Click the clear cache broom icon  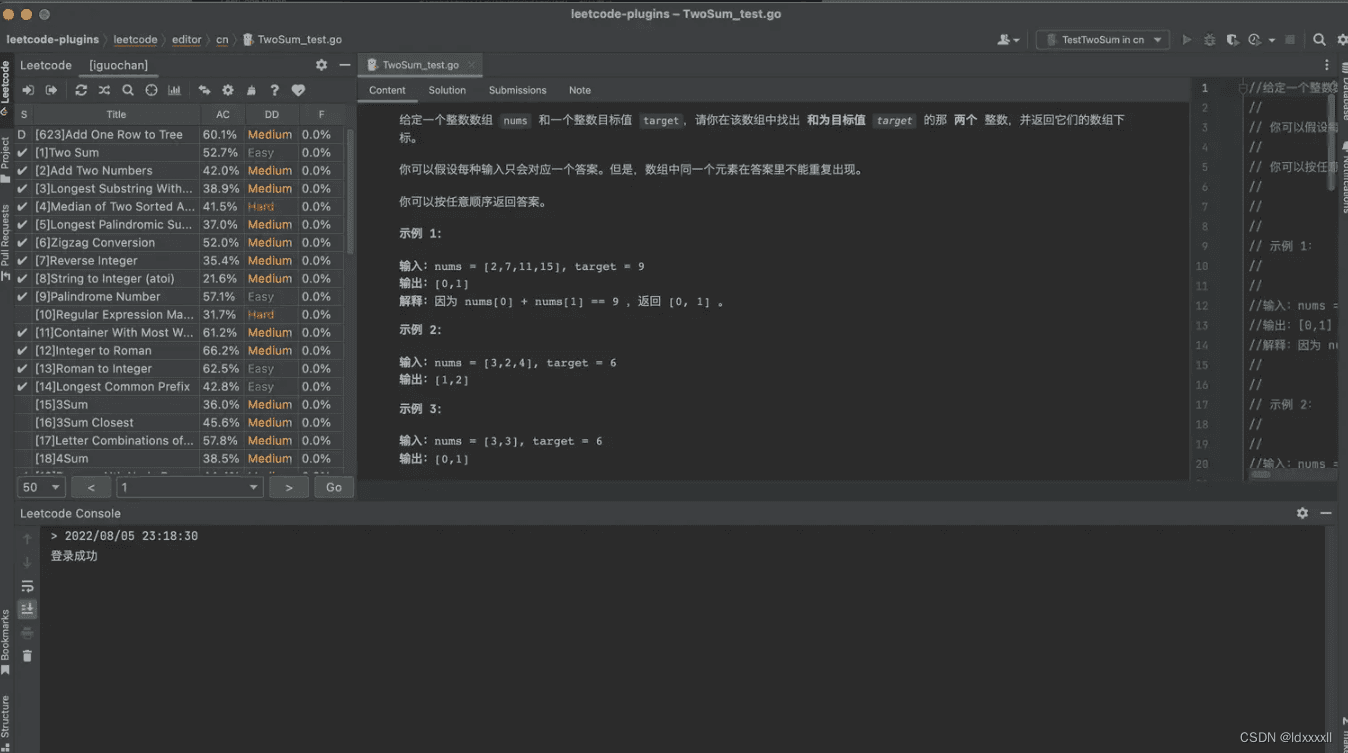point(251,90)
